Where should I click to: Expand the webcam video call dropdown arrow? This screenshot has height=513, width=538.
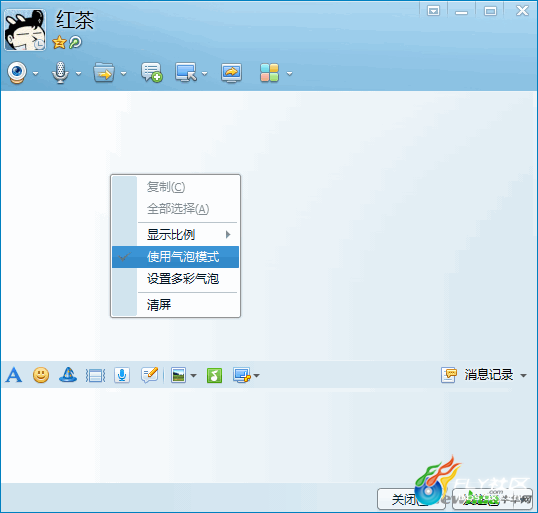click(35, 73)
